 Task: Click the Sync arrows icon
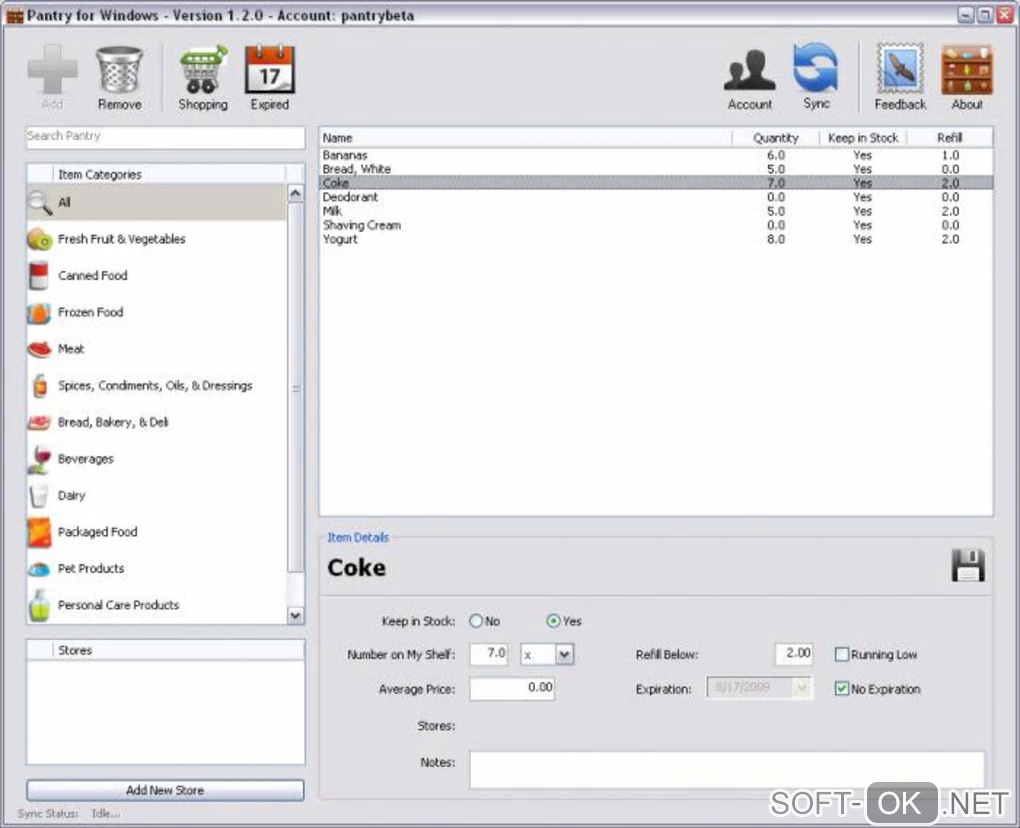[x=816, y=68]
